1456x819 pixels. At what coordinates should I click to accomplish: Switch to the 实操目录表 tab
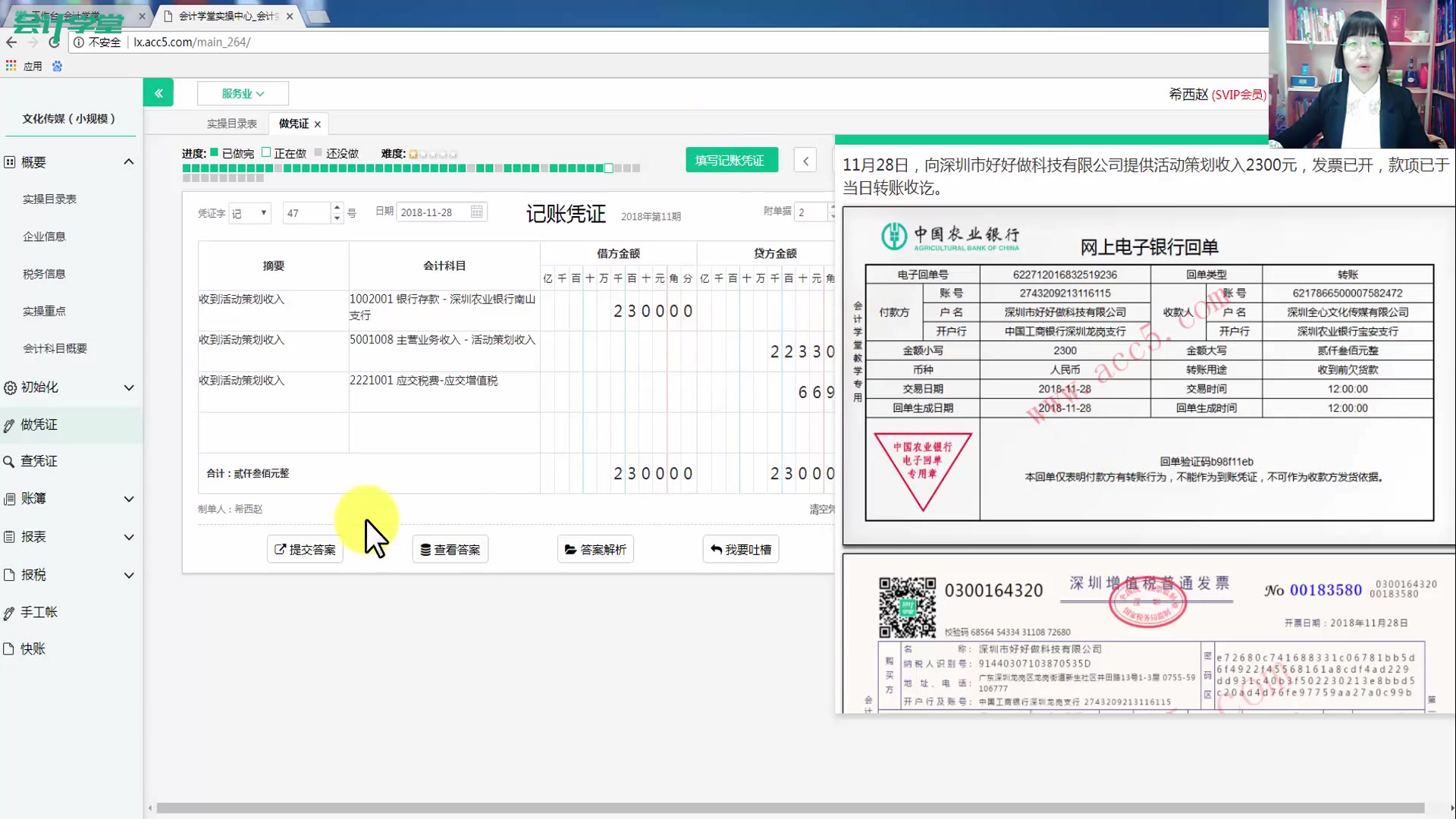tap(231, 123)
